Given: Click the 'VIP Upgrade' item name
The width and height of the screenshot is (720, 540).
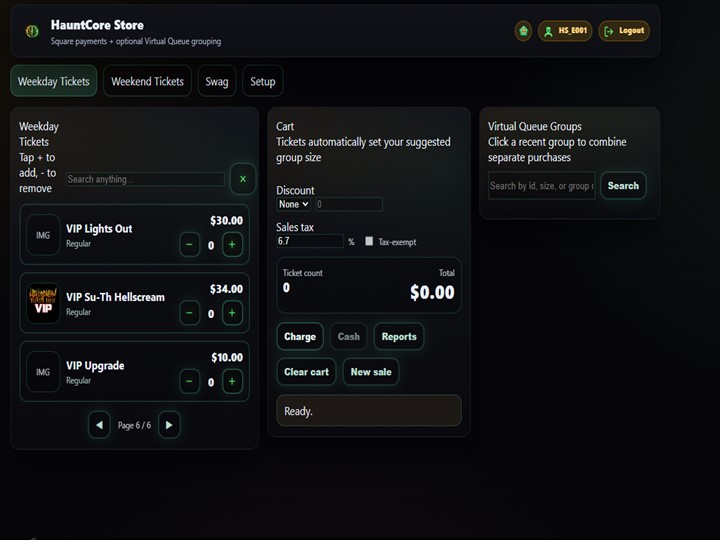Looking at the screenshot, I should [95, 366].
